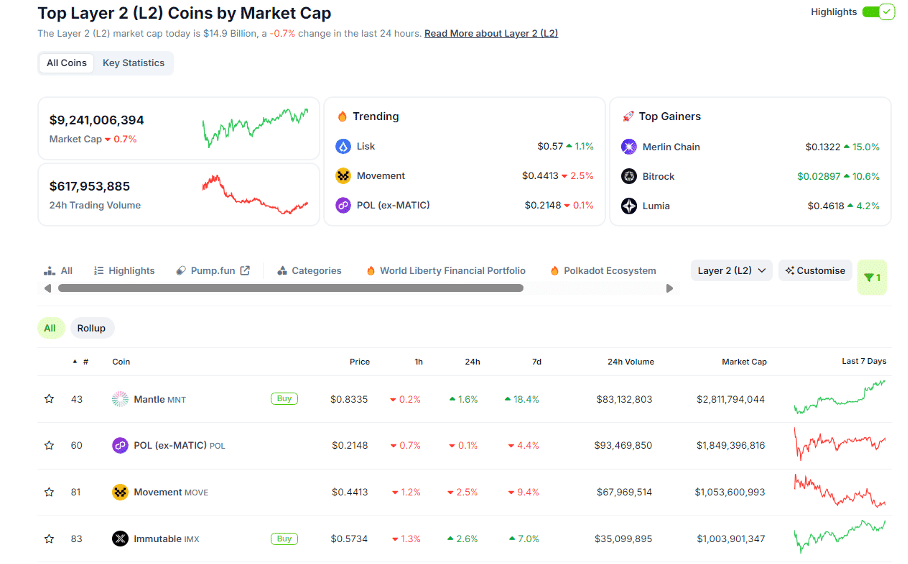Click the Bitrock coin icon
908x564 pixels.
[629, 176]
